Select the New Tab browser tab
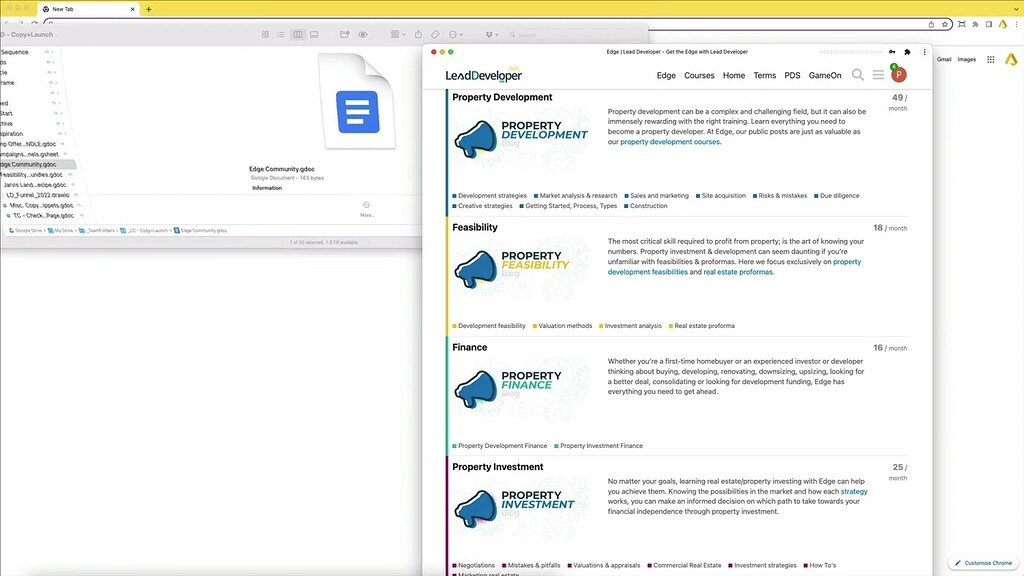 (x=87, y=9)
